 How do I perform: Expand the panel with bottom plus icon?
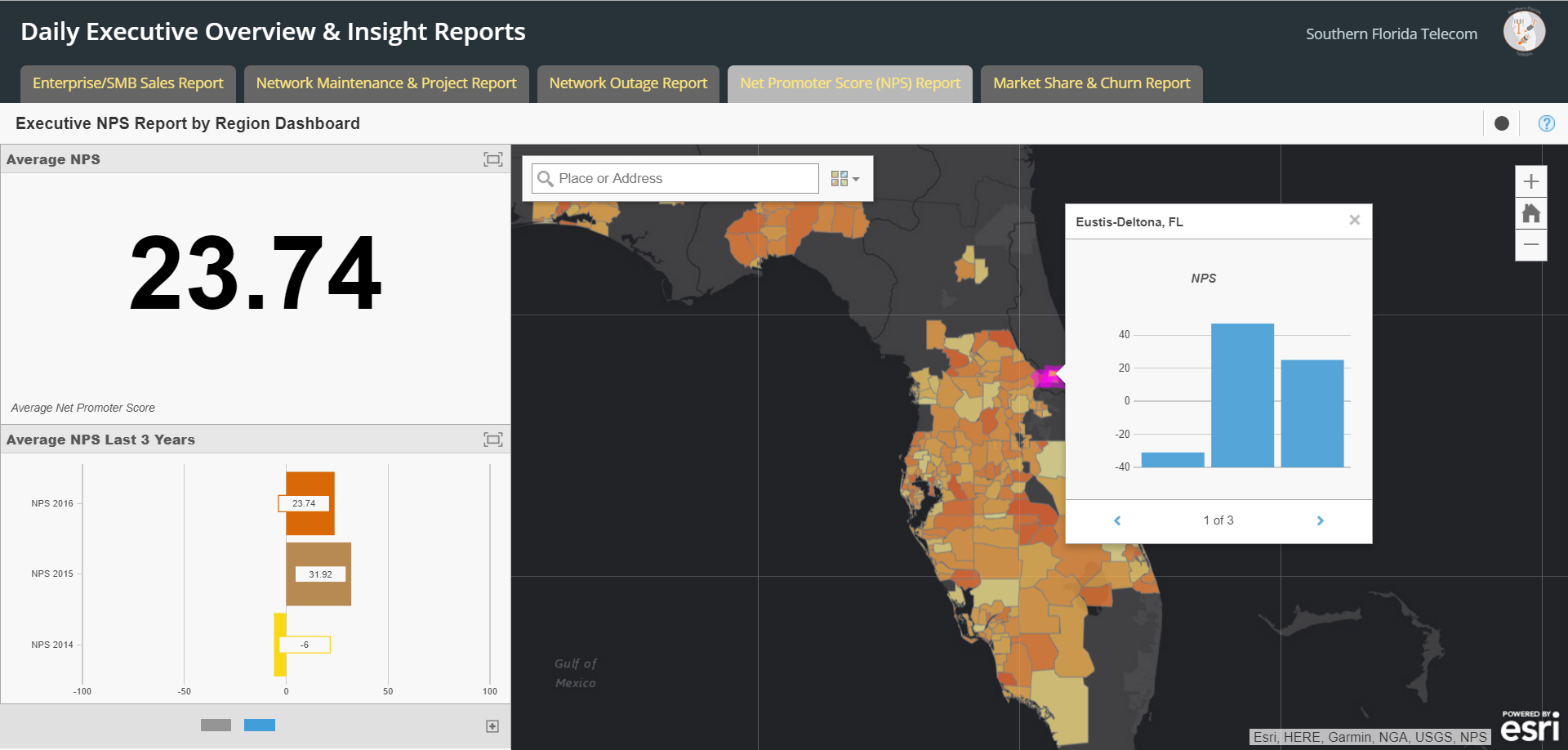[x=492, y=726]
